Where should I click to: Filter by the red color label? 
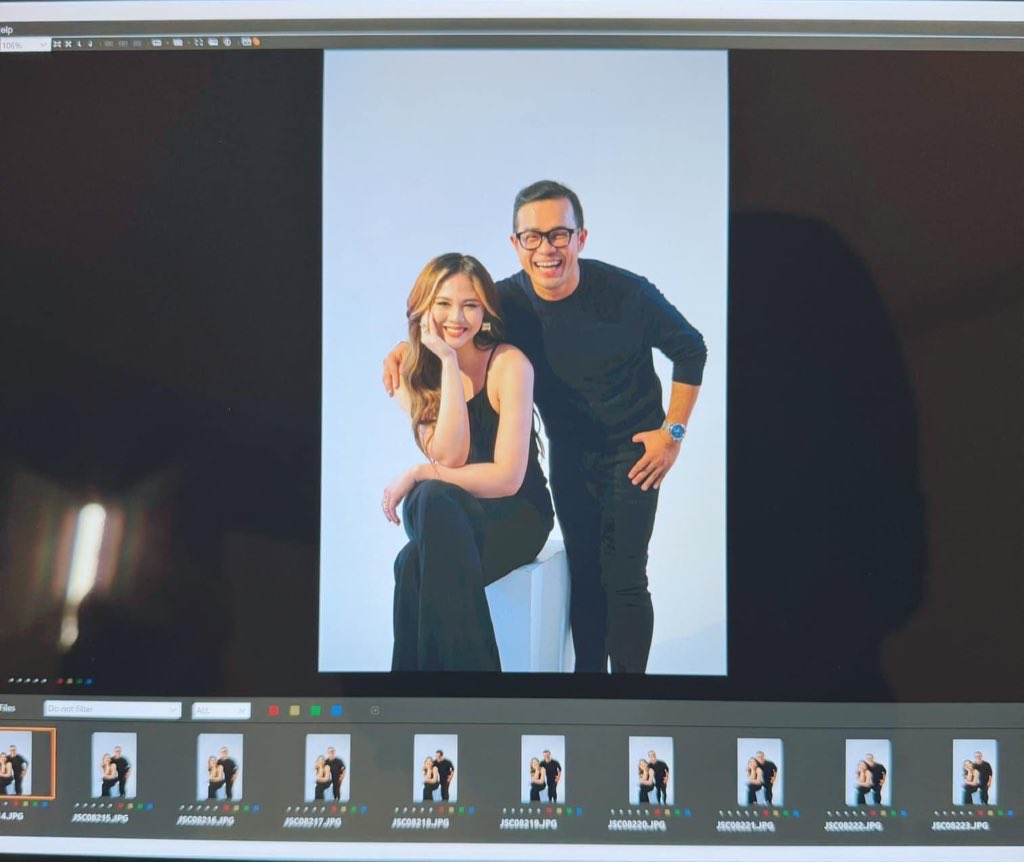coord(274,710)
